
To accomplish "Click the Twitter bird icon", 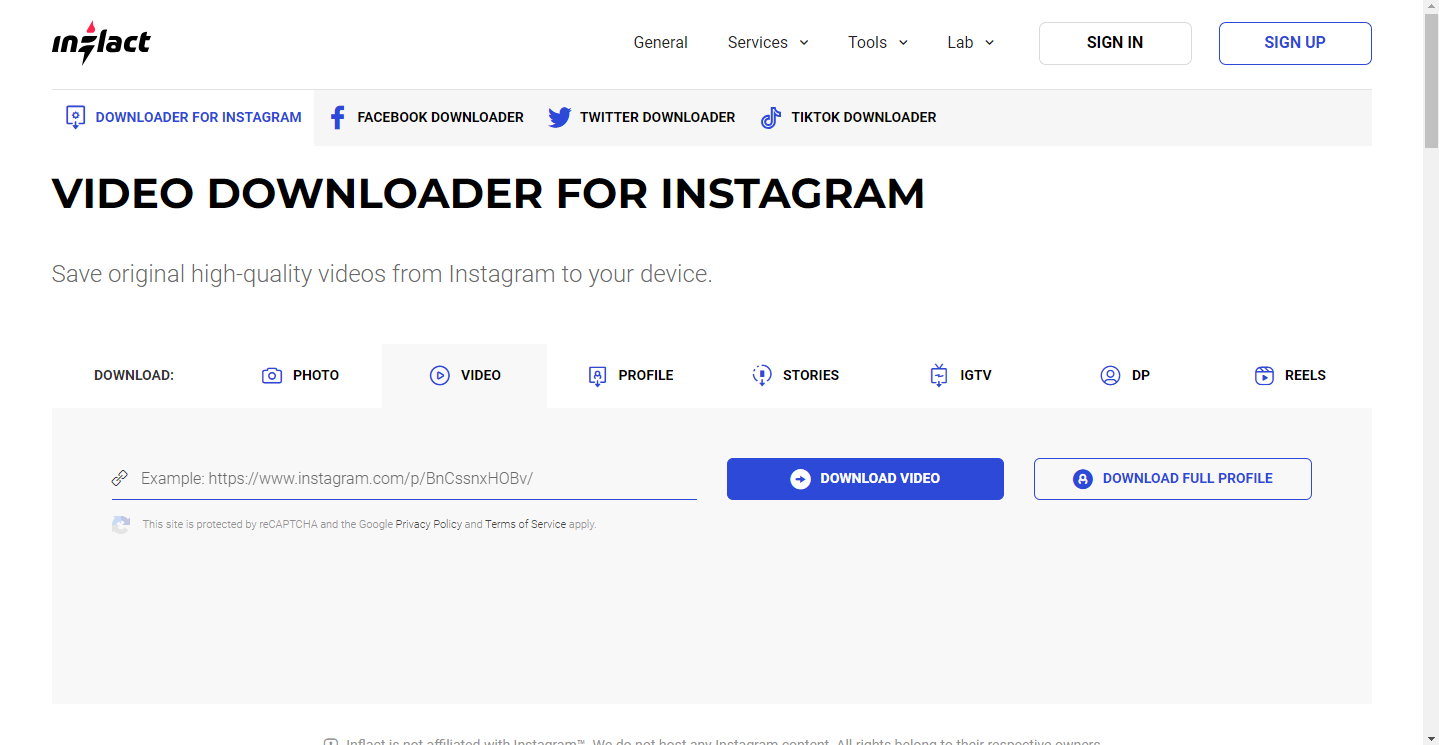I will coord(560,117).
